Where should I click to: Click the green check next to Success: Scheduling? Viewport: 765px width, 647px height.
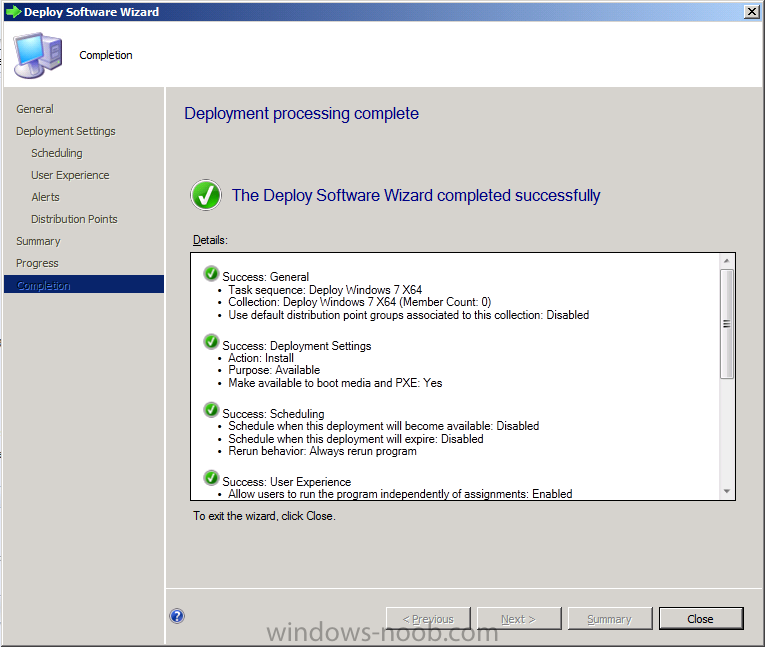point(211,410)
